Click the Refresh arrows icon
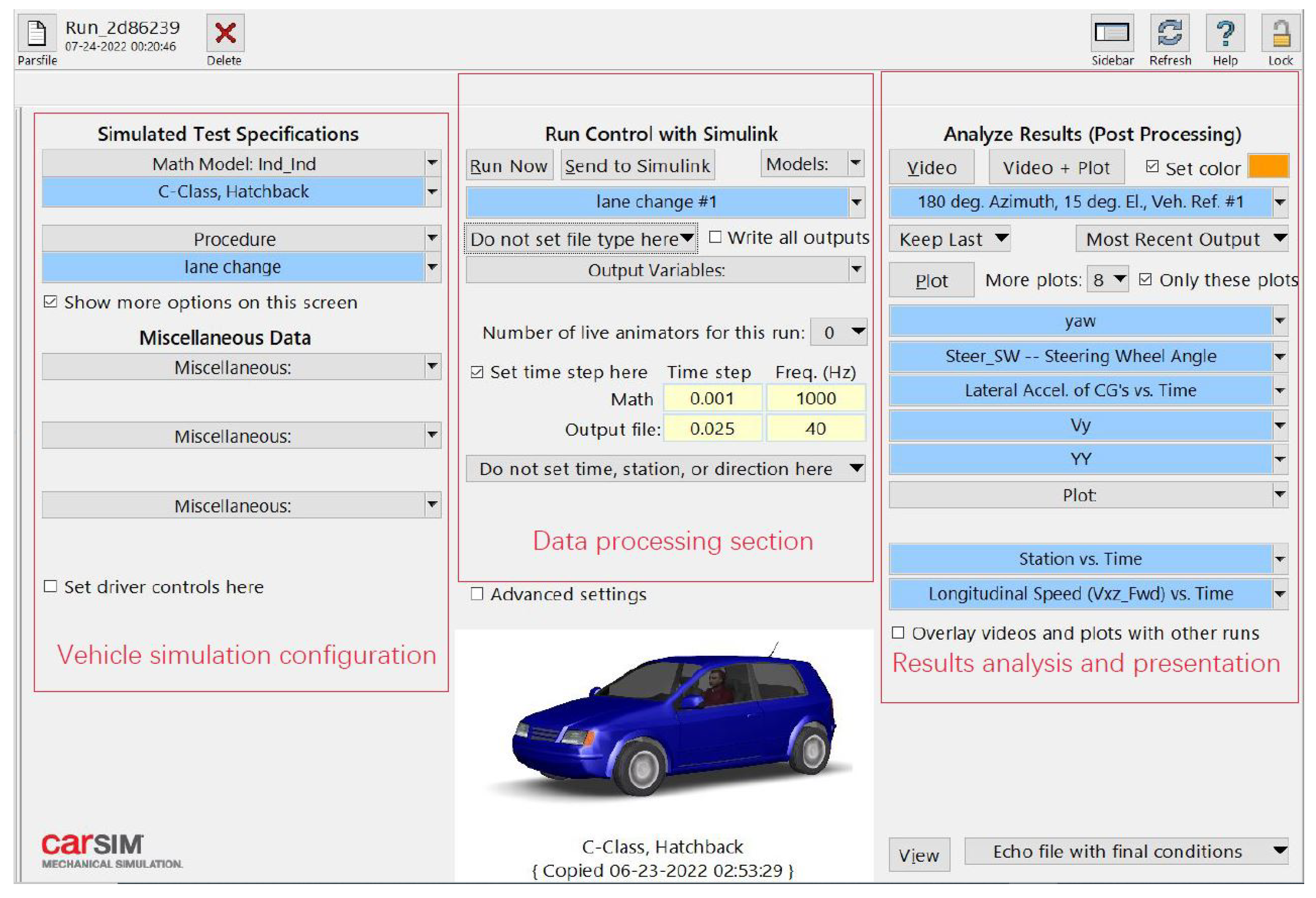The height and width of the screenshot is (898, 1316). click(1169, 33)
